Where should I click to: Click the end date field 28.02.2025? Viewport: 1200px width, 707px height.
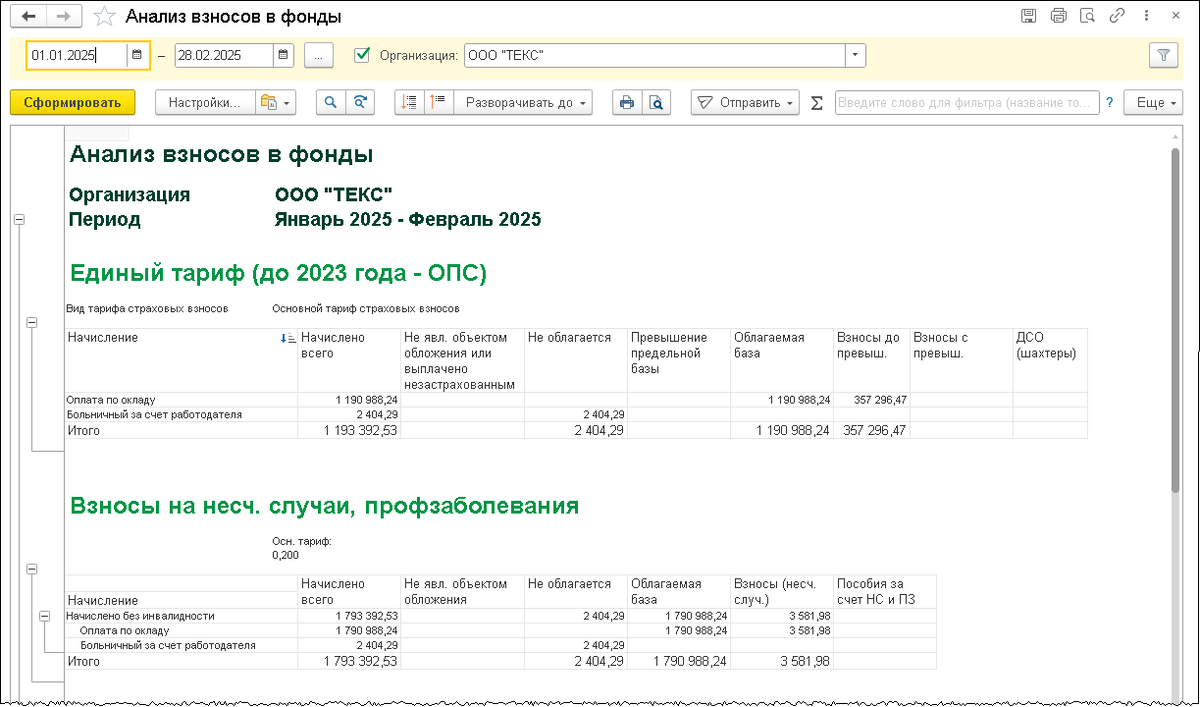(223, 56)
